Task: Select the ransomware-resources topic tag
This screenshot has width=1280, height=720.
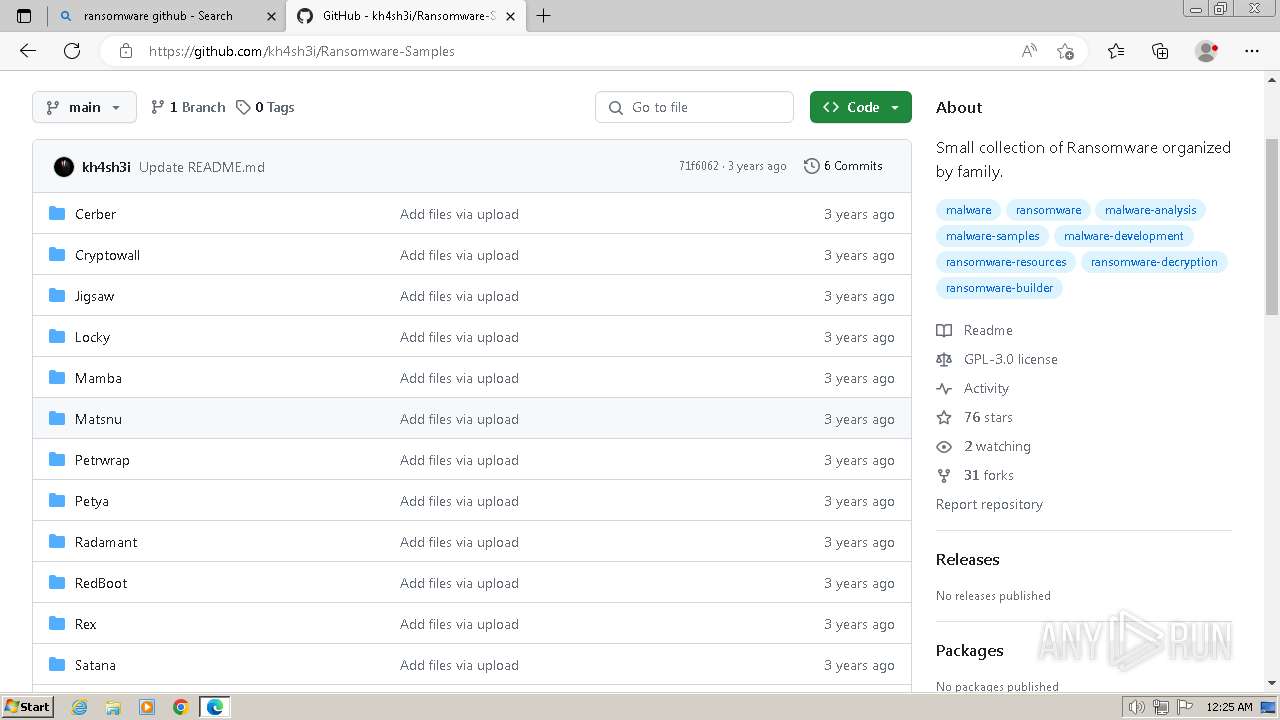Action: [x=1006, y=262]
